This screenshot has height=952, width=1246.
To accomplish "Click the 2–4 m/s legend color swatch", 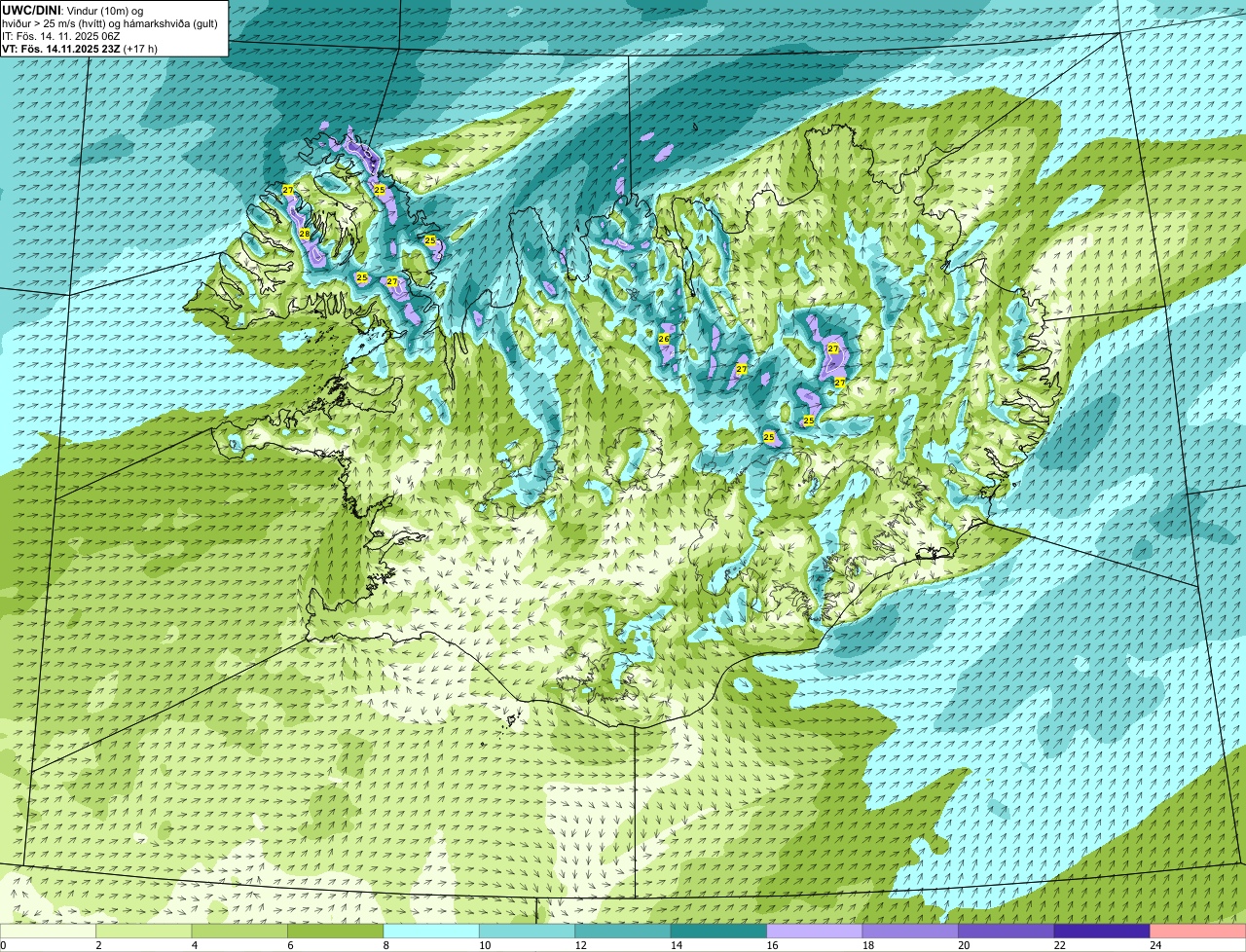I will [x=144, y=931].
